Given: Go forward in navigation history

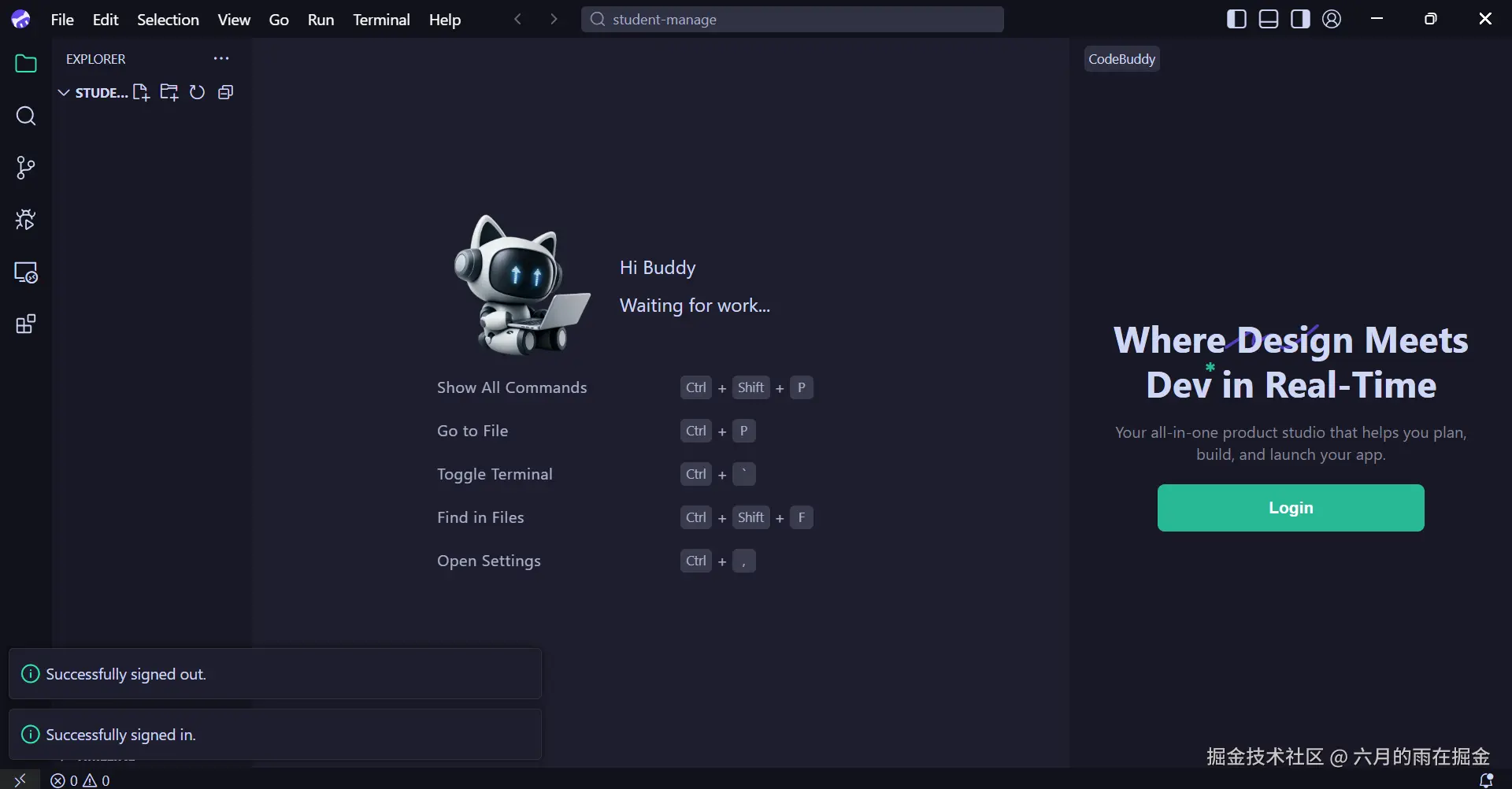Looking at the screenshot, I should coord(554,19).
